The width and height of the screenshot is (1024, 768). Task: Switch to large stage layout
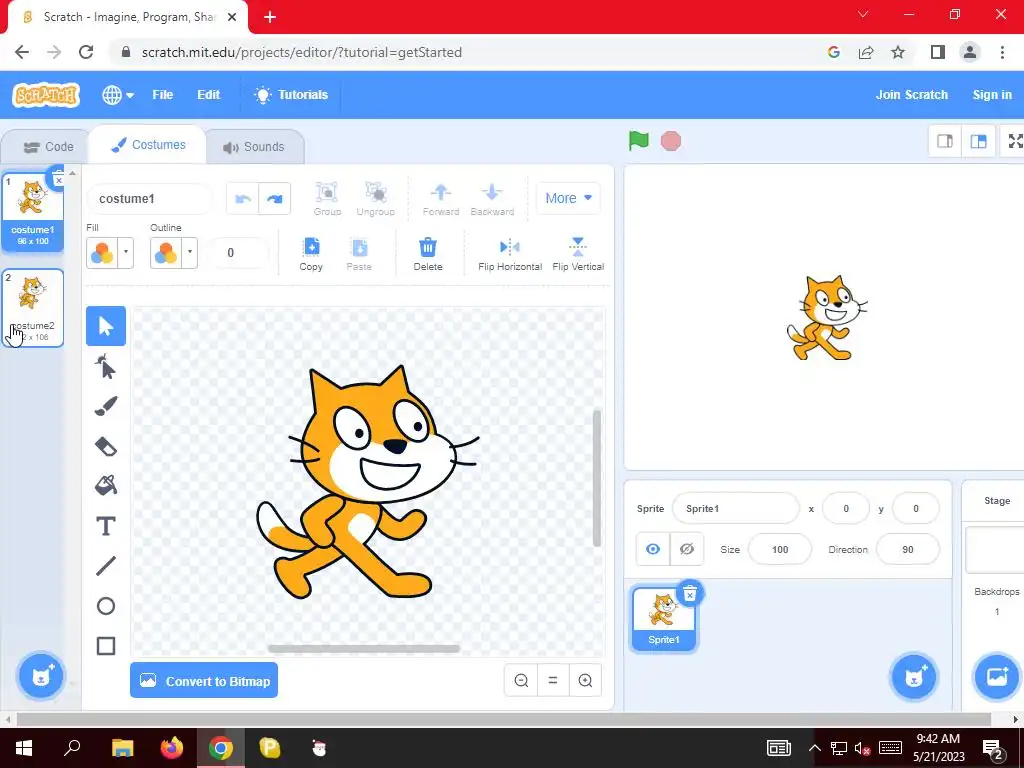[978, 141]
